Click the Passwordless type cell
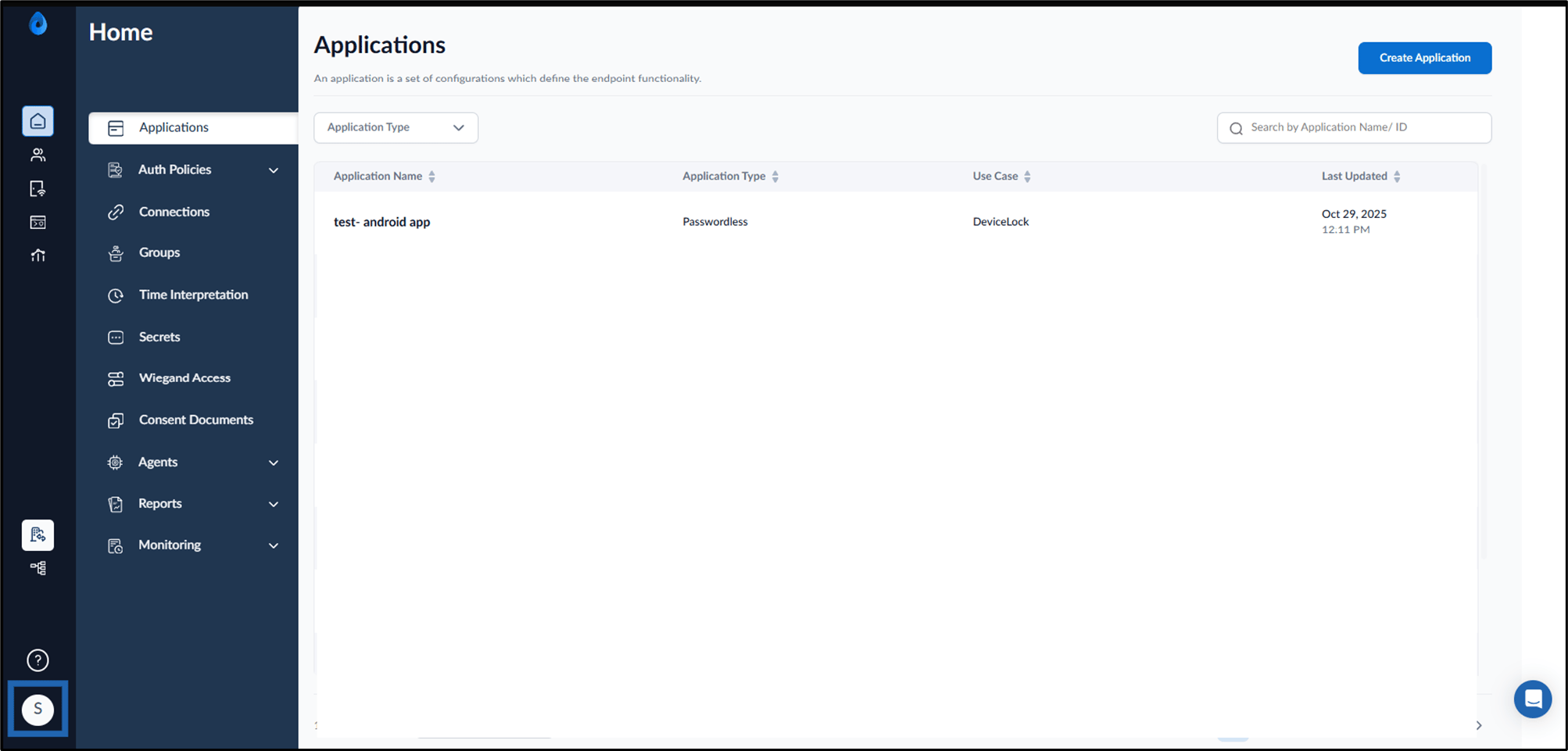The height and width of the screenshot is (751, 1568). click(x=714, y=222)
